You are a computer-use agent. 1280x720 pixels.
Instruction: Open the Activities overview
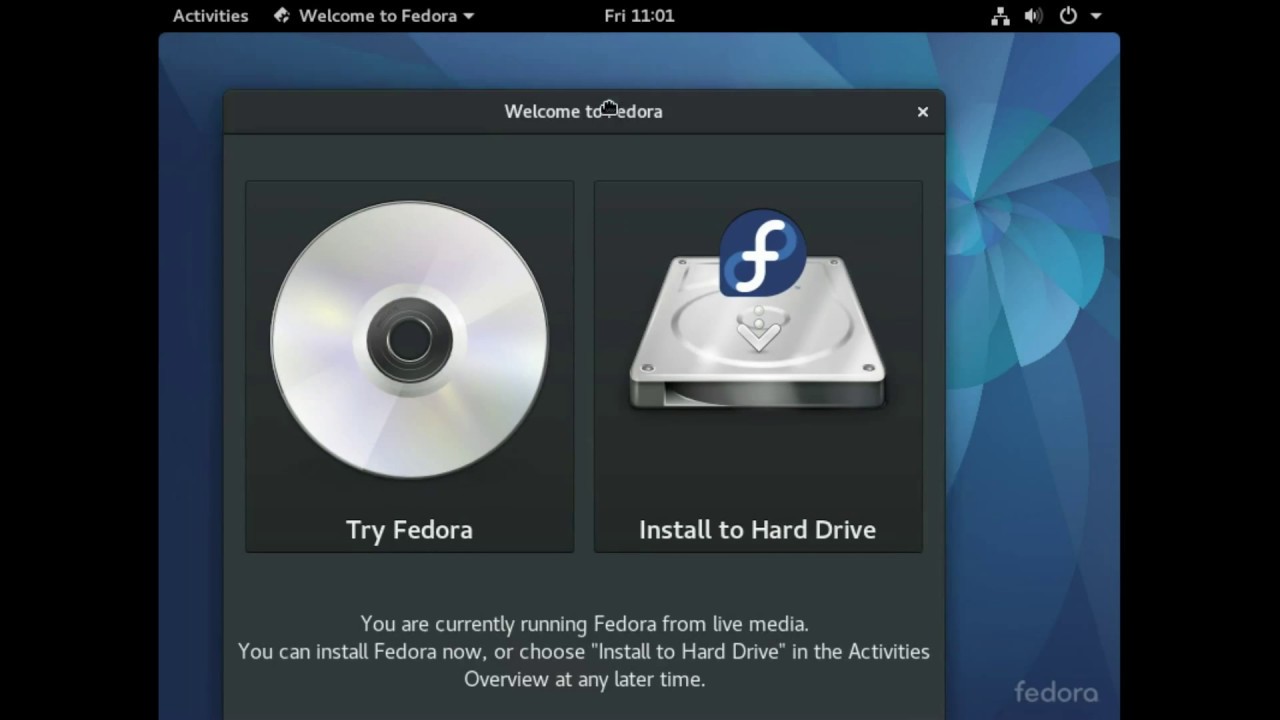pos(210,16)
